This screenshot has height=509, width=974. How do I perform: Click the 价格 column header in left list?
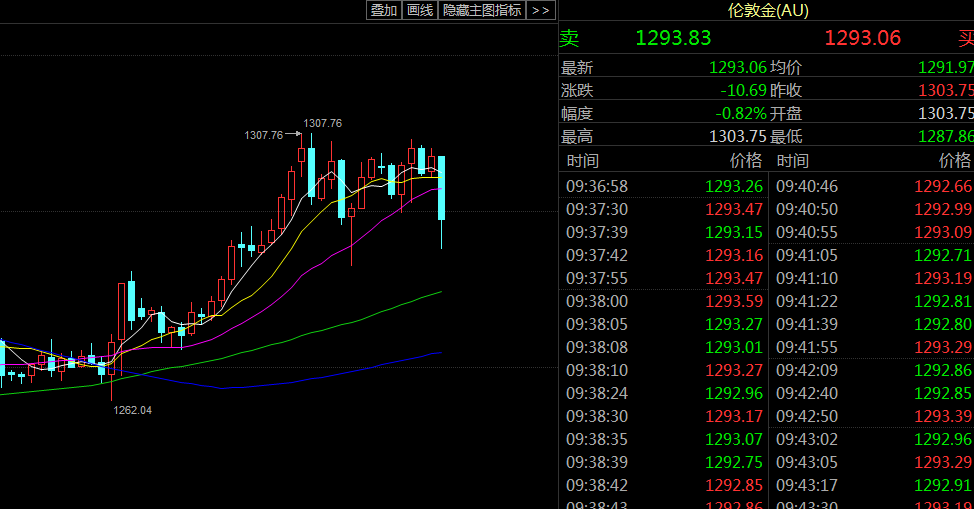[x=745, y=161]
